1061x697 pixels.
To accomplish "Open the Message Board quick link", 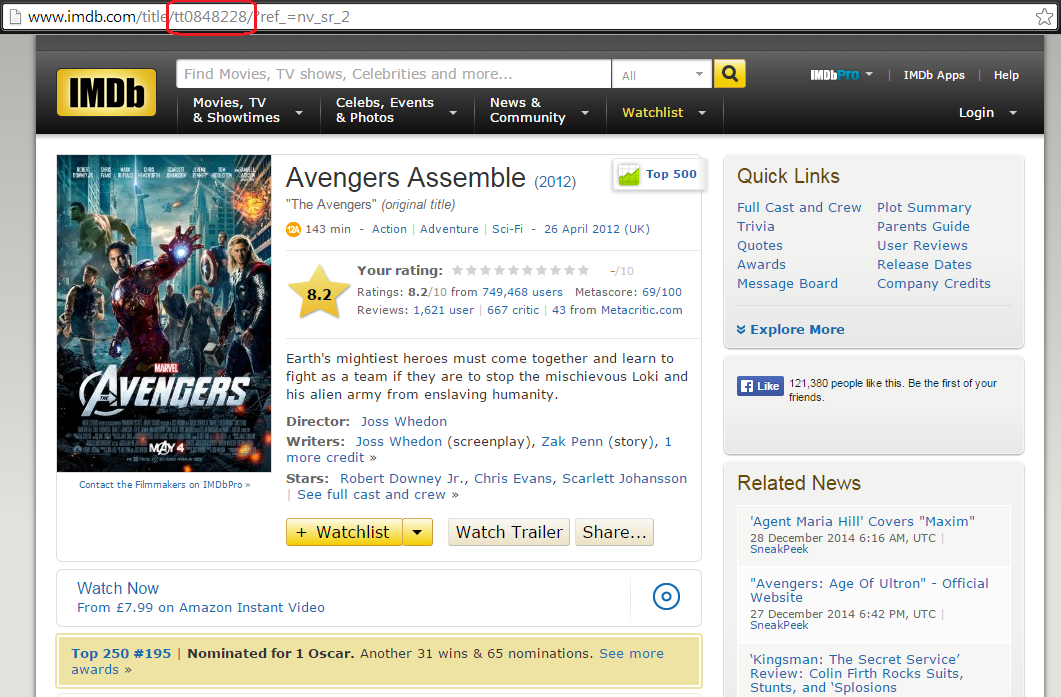I will (x=787, y=284).
